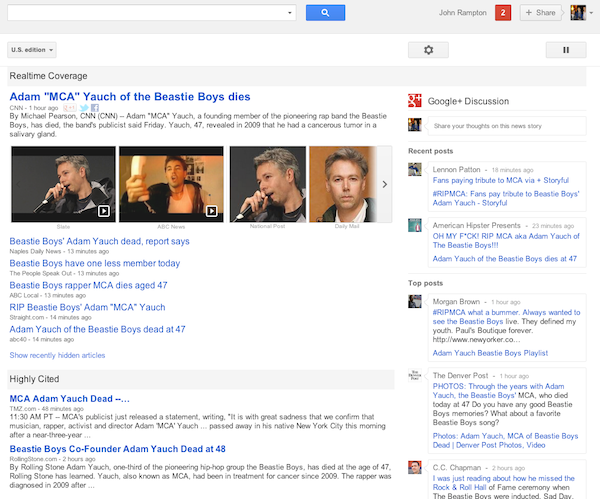This screenshot has width=600, height=499.
Task: Open C.C. Chapman's profile picture
Action: (415, 467)
